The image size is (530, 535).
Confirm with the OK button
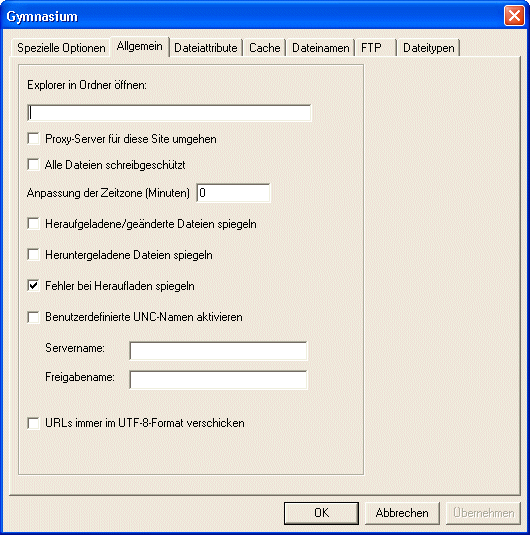321,513
